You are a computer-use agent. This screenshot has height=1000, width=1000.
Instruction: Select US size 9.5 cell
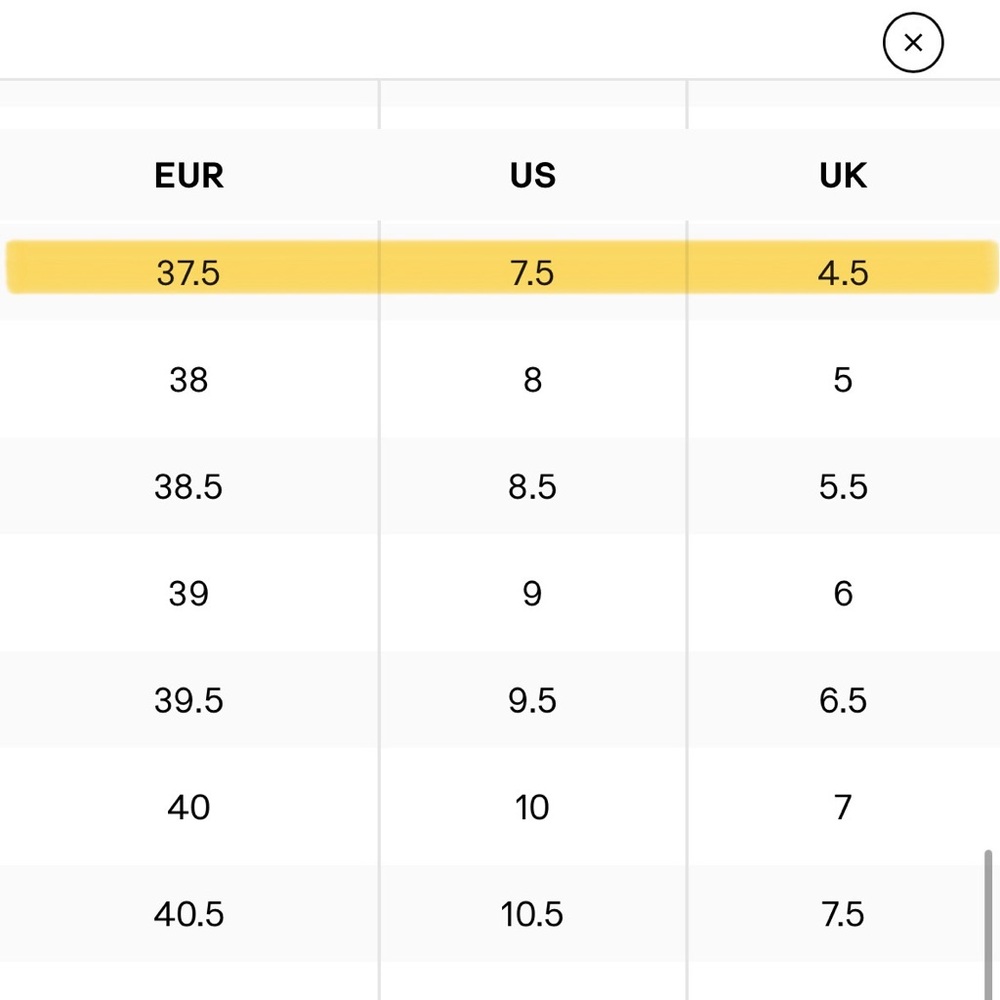tap(533, 700)
